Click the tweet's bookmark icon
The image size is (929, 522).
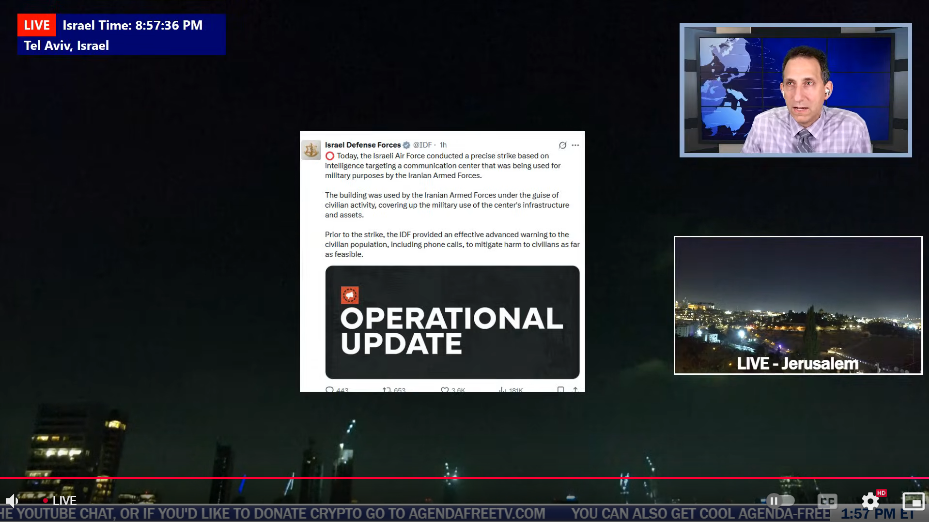pyautogui.click(x=560, y=389)
